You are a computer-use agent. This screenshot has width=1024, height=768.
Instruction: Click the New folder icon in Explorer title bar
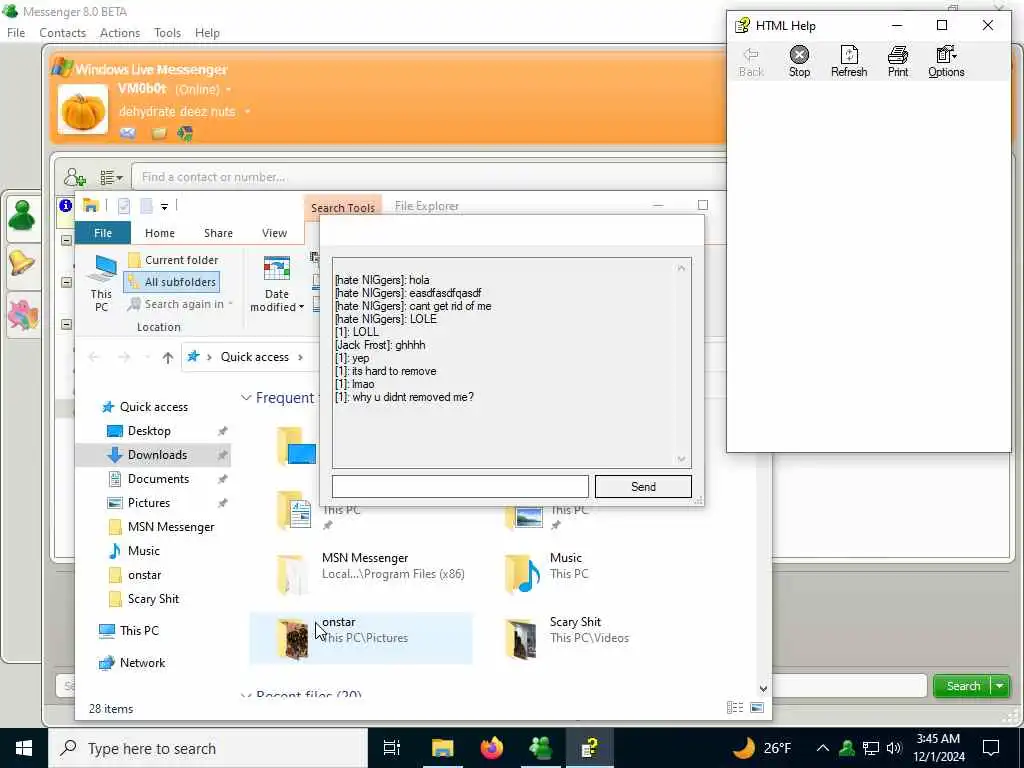146,206
